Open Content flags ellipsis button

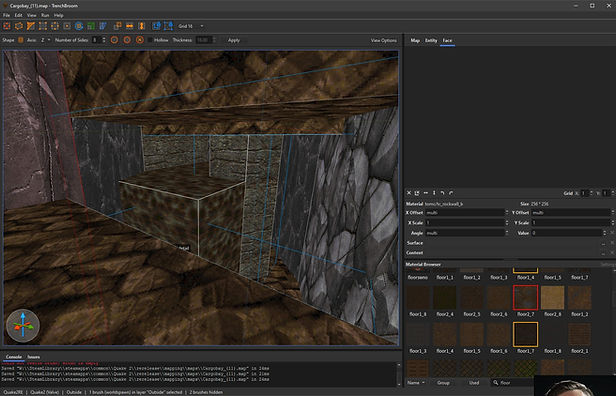(x=604, y=253)
